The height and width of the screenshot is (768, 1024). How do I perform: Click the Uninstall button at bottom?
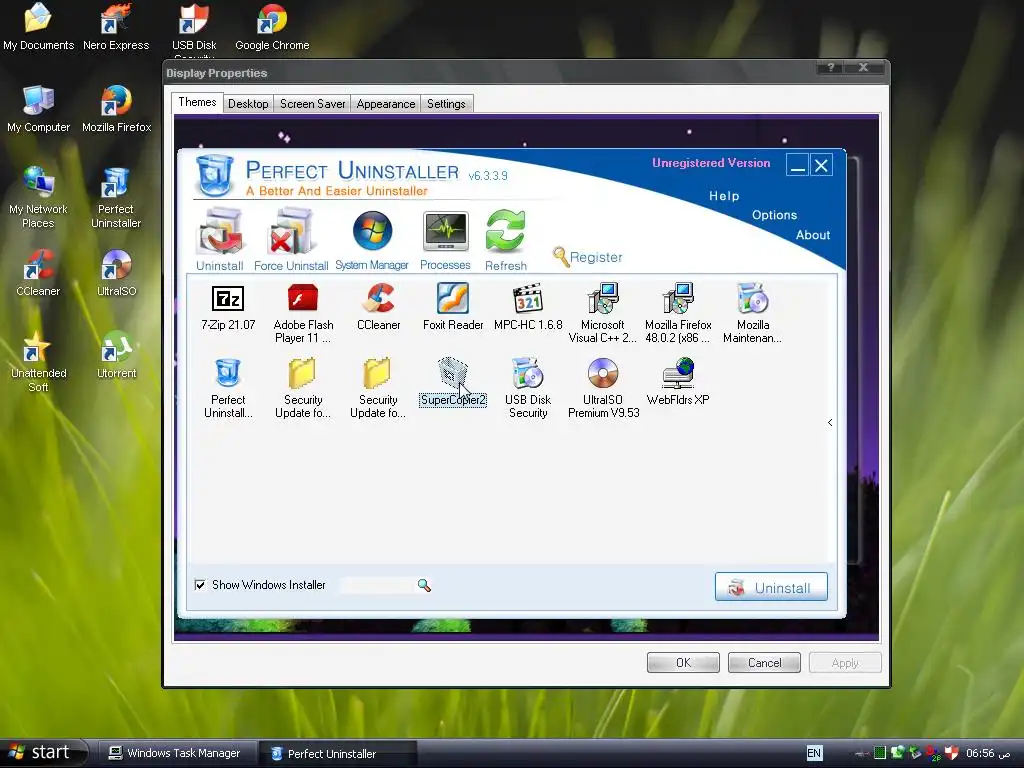point(771,587)
